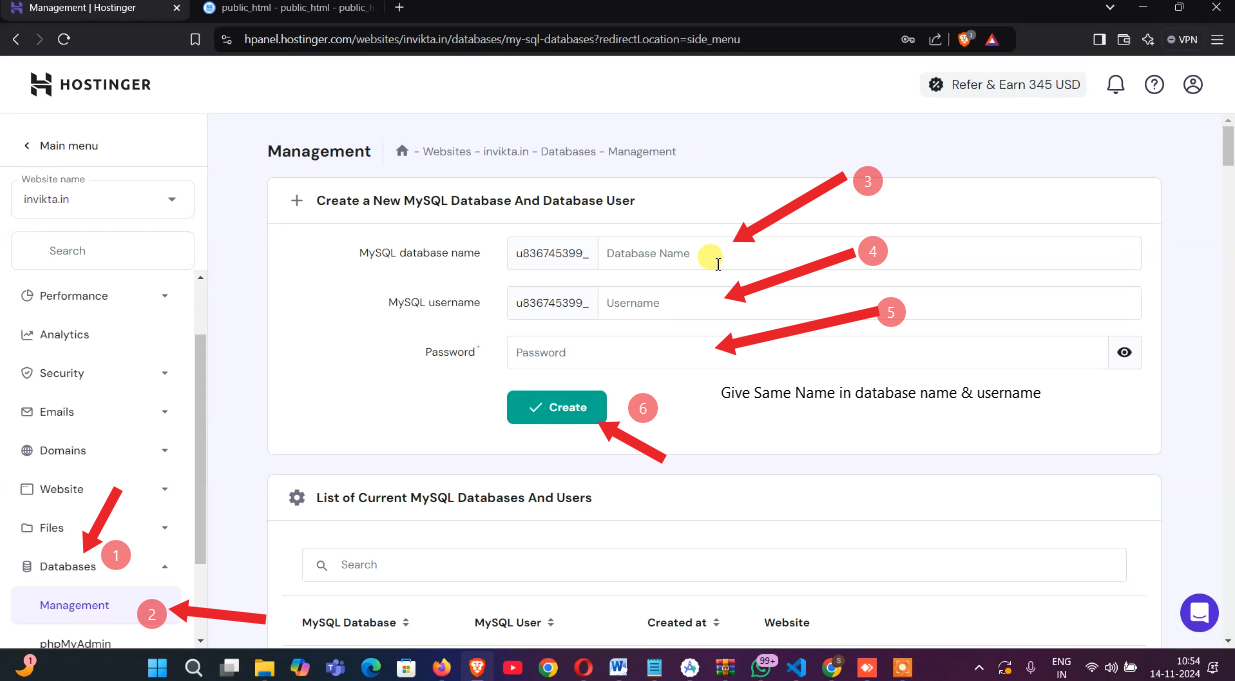The image size is (1235, 681).
Task: Select Management under Databases
Action: click(x=96, y=605)
